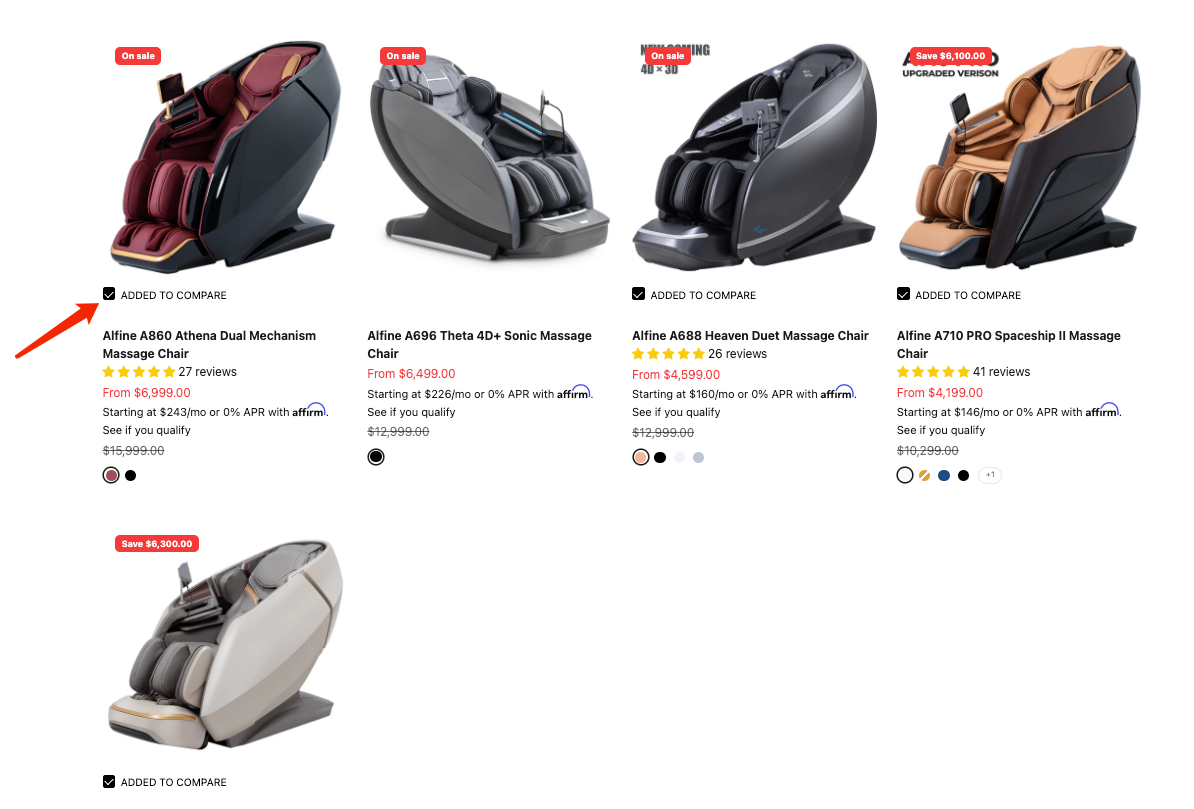Screen dimensions: 1194x809
Task: Open Alfine A688 Heaven Duet Massage Chair title
Action: coord(750,336)
